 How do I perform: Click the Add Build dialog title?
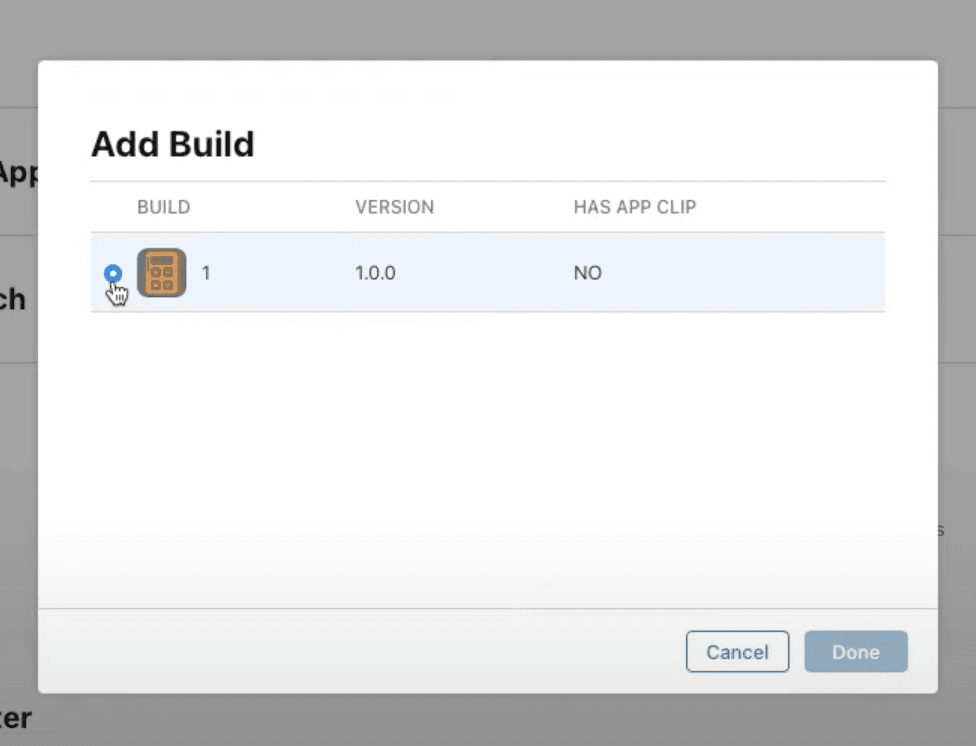pos(172,144)
